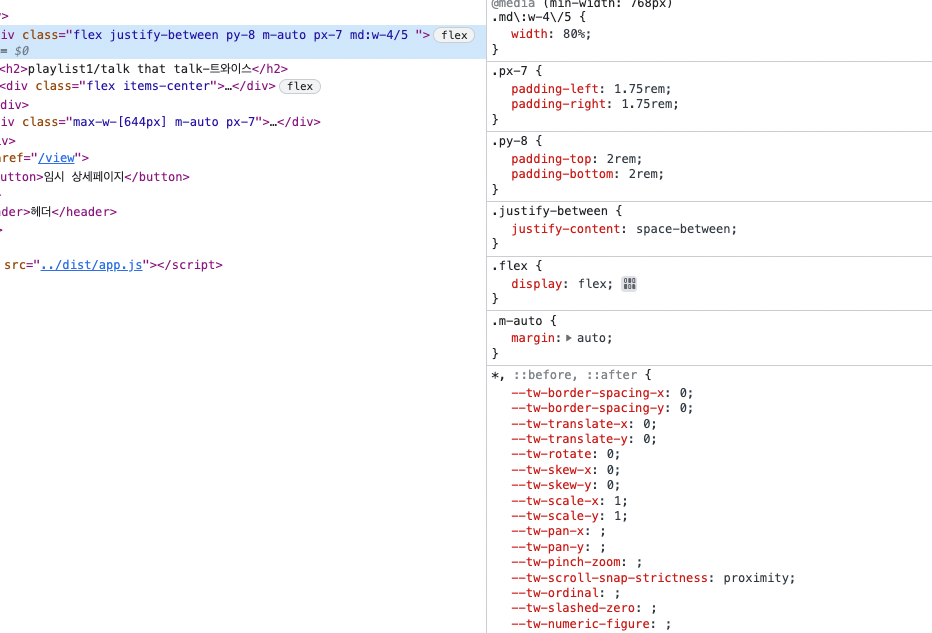This screenshot has width=932, height=633.
Task: Edit the display flex value
Action: pyautogui.click(x=592, y=284)
